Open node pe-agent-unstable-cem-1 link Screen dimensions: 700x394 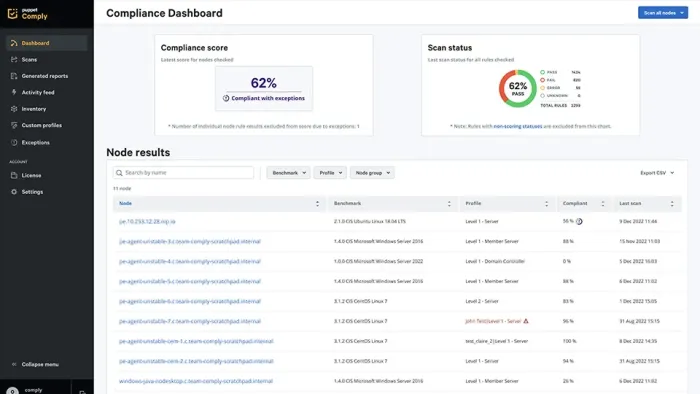pyautogui.click(x=196, y=341)
